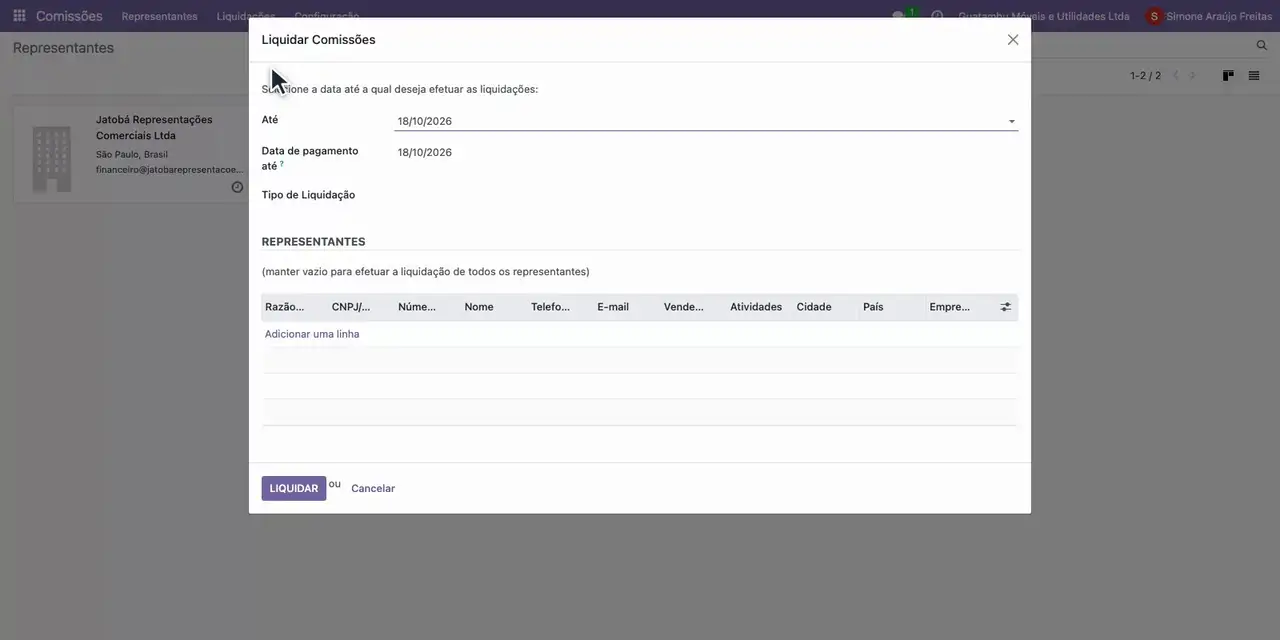Sort by Cidade column header

tap(826, 307)
